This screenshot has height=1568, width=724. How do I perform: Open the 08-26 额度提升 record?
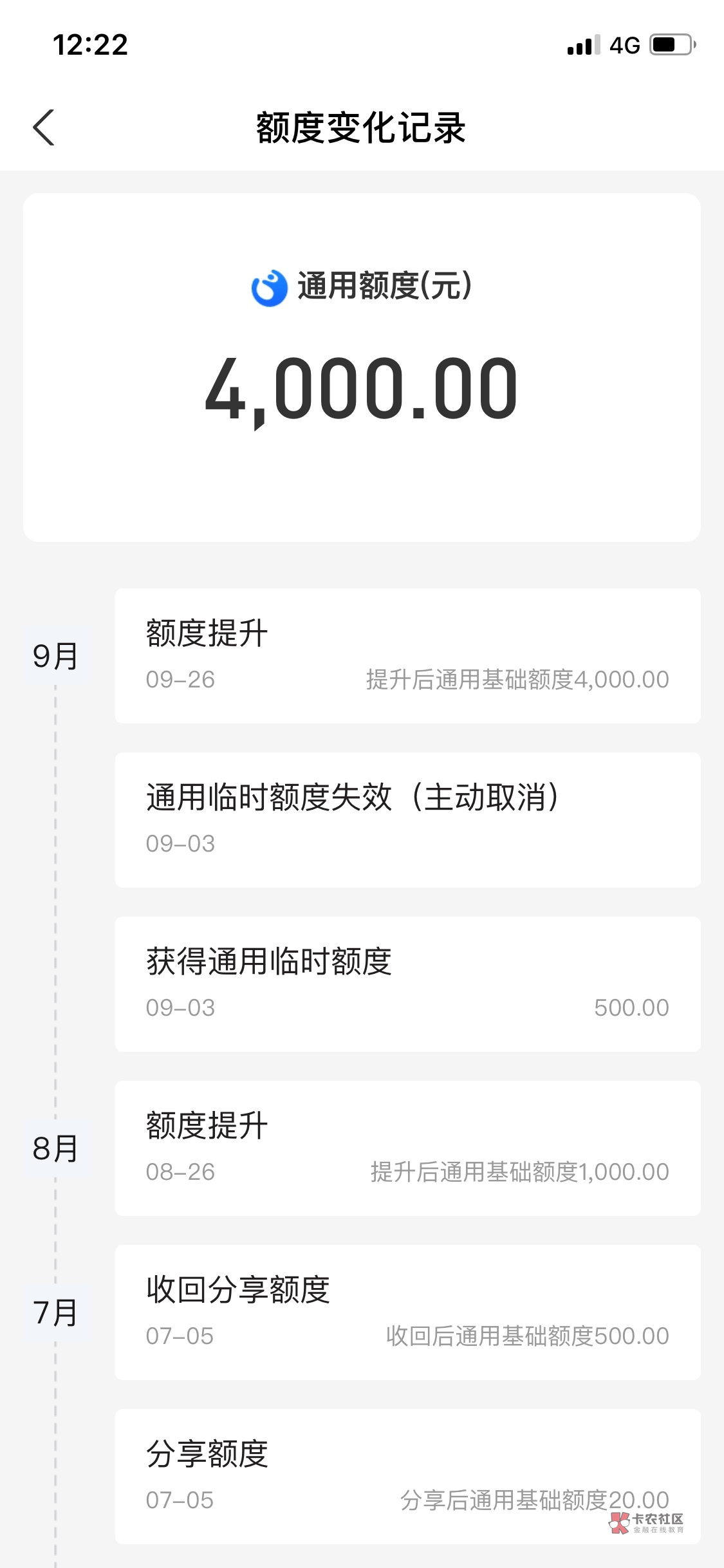point(407,1148)
